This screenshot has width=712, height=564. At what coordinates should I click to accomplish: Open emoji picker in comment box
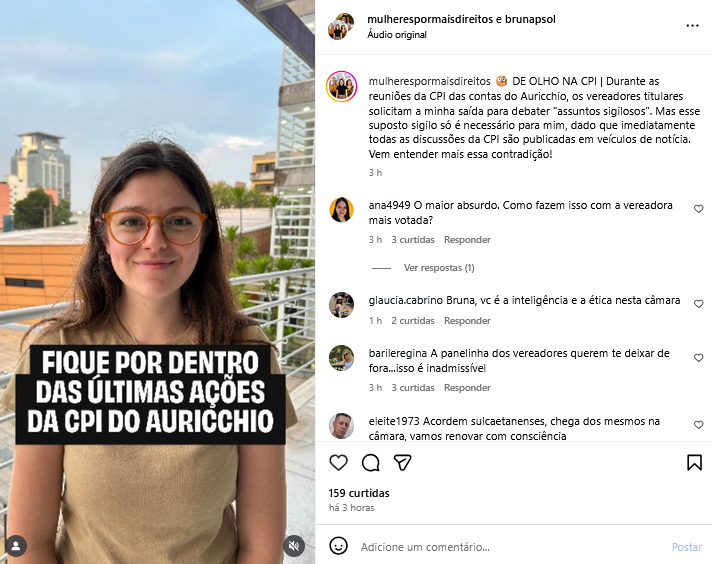coord(338,546)
